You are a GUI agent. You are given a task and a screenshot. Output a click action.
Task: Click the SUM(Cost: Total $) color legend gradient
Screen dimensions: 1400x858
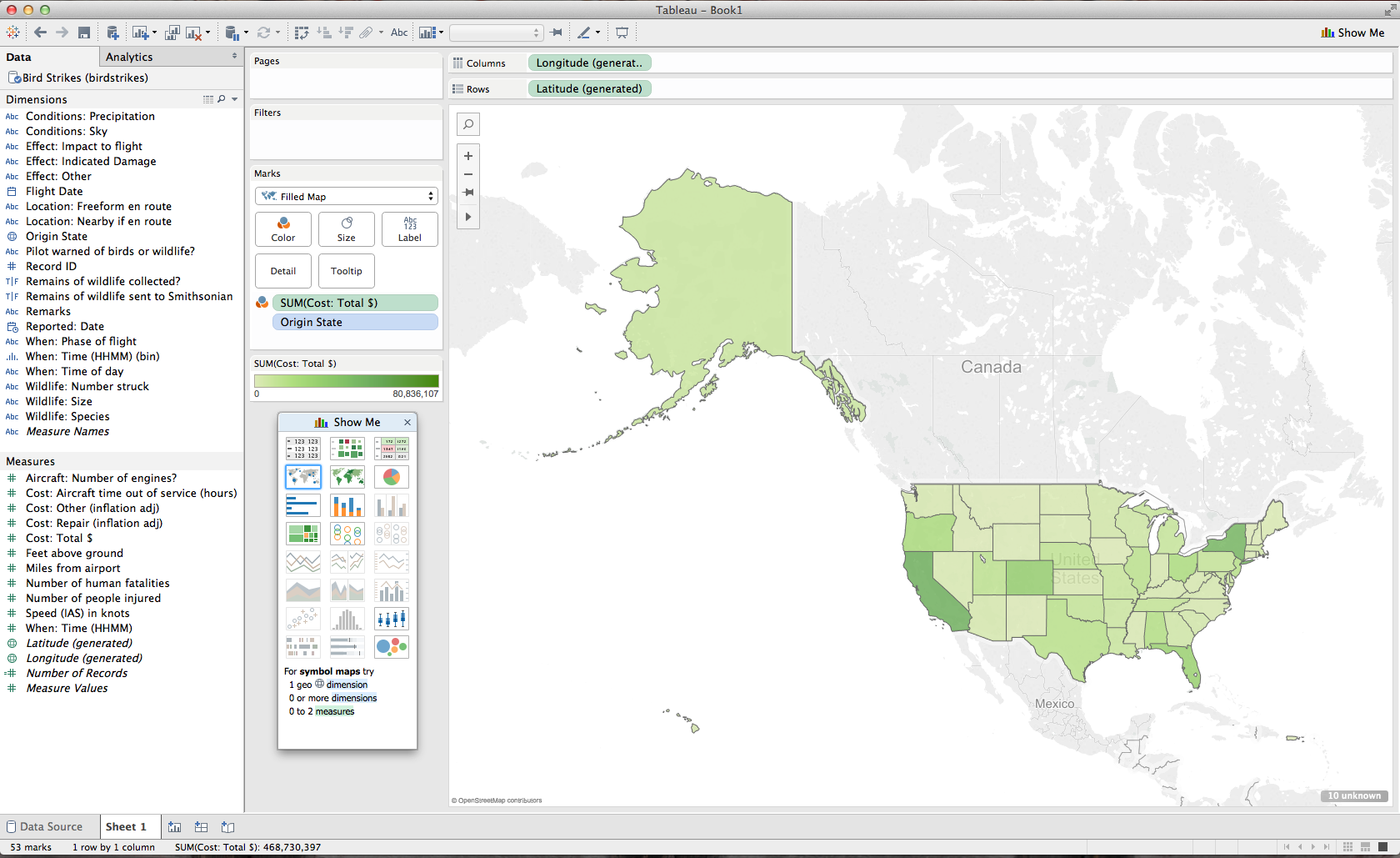pyautogui.click(x=347, y=381)
